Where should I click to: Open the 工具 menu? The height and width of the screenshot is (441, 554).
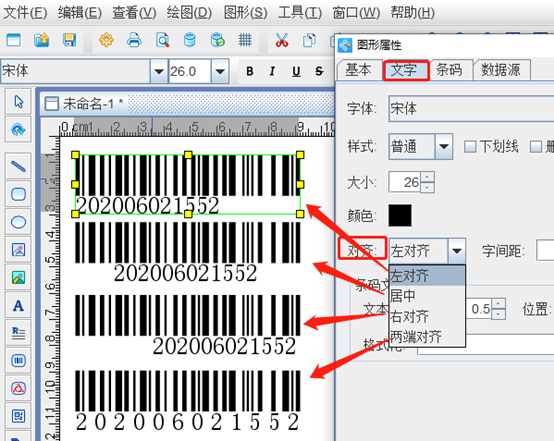(300, 13)
